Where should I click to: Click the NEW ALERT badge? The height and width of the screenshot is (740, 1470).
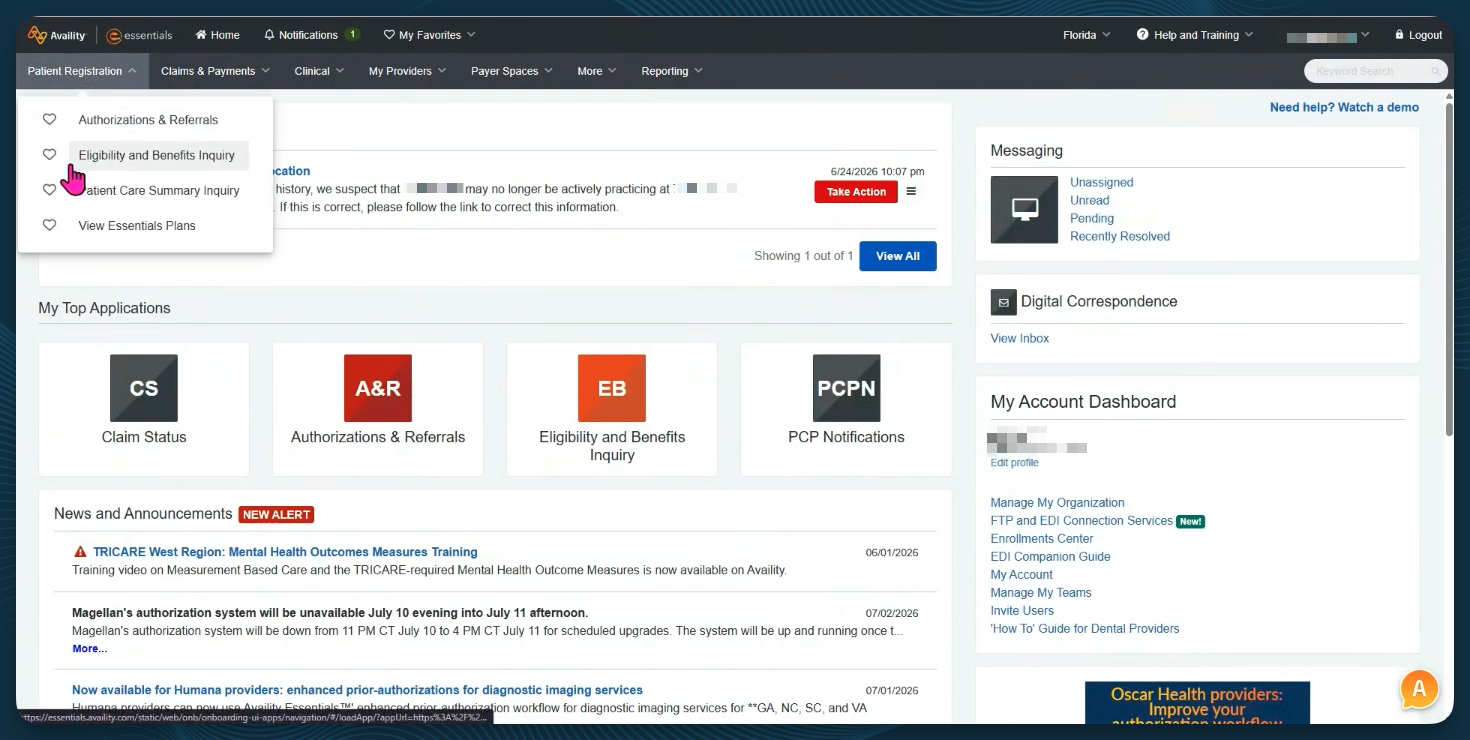276,515
